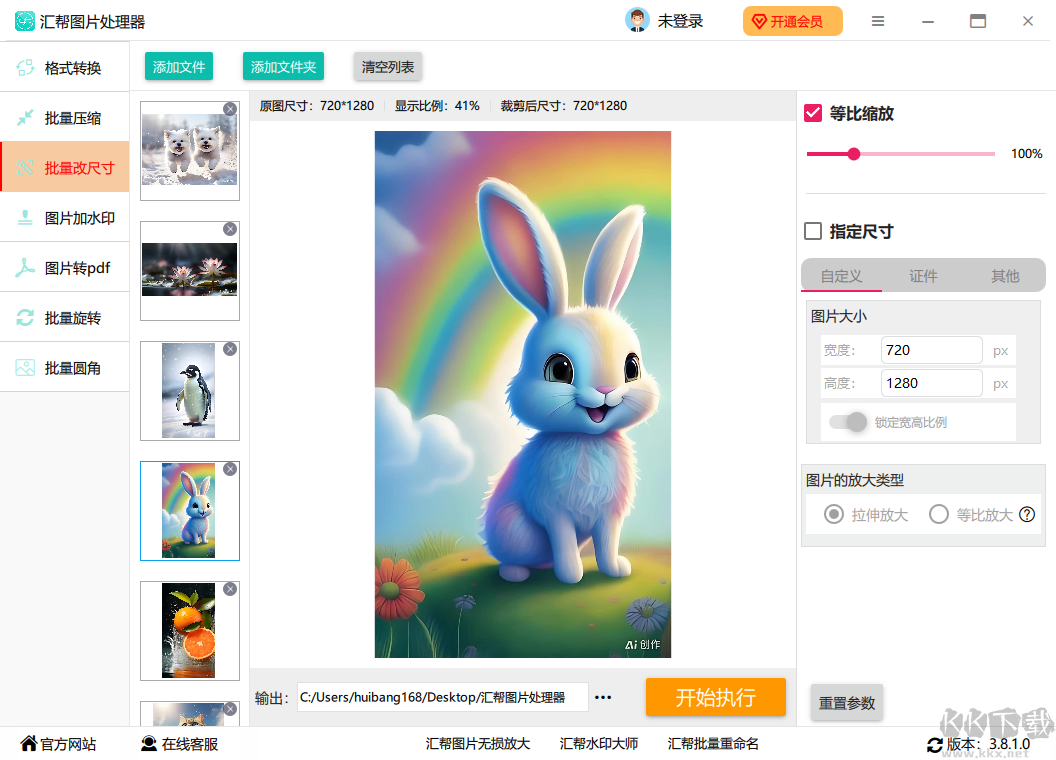The height and width of the screenshot is (760, 1056).
Task: Select the penguin thumbnail in the file list
Action: tap(189, 390)
